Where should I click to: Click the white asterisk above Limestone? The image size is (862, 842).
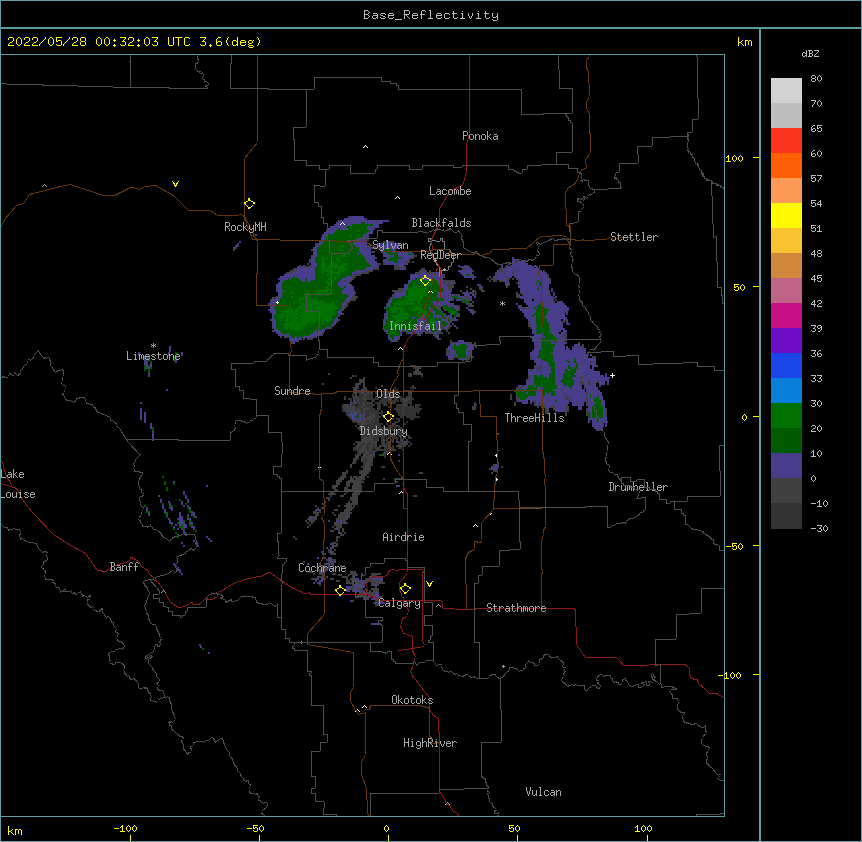[x=153, y=346]
